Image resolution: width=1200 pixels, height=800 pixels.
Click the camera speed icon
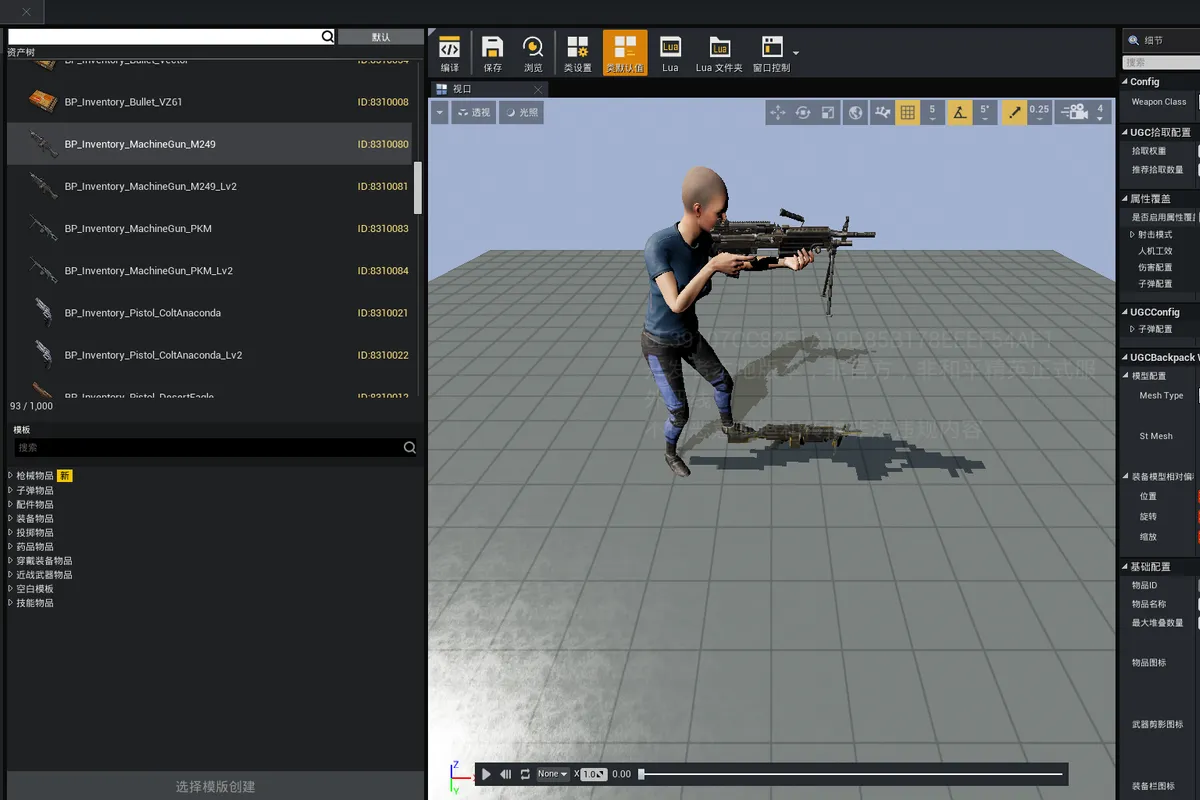click(x=1074, y=112)
